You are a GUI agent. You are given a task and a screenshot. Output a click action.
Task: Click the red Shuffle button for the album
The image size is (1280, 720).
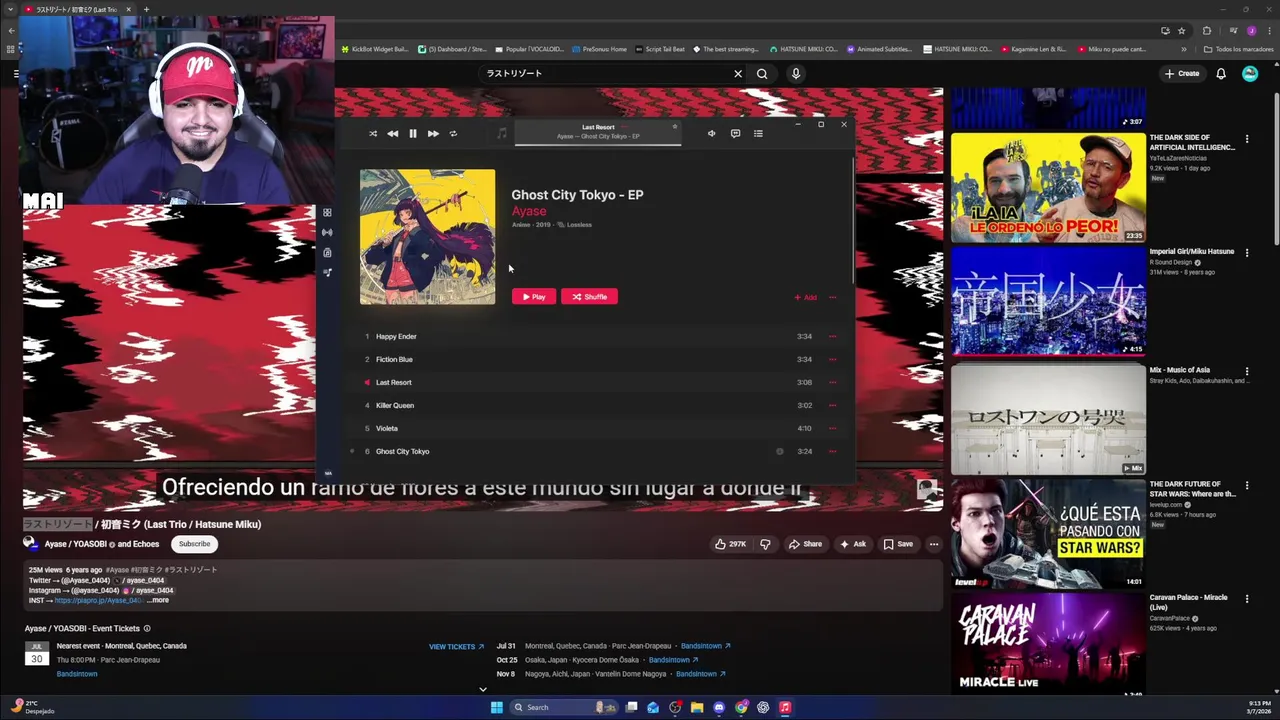[589, 297]
